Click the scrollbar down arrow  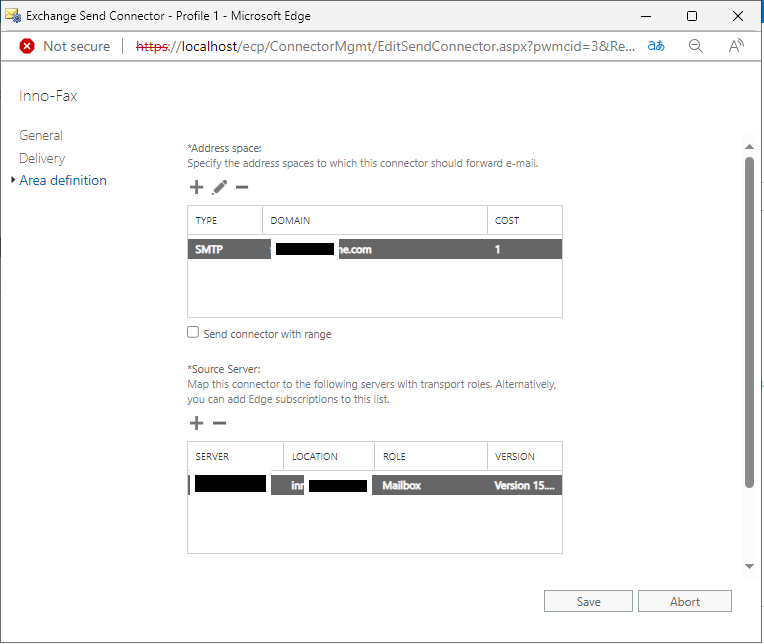pos(749,566)
